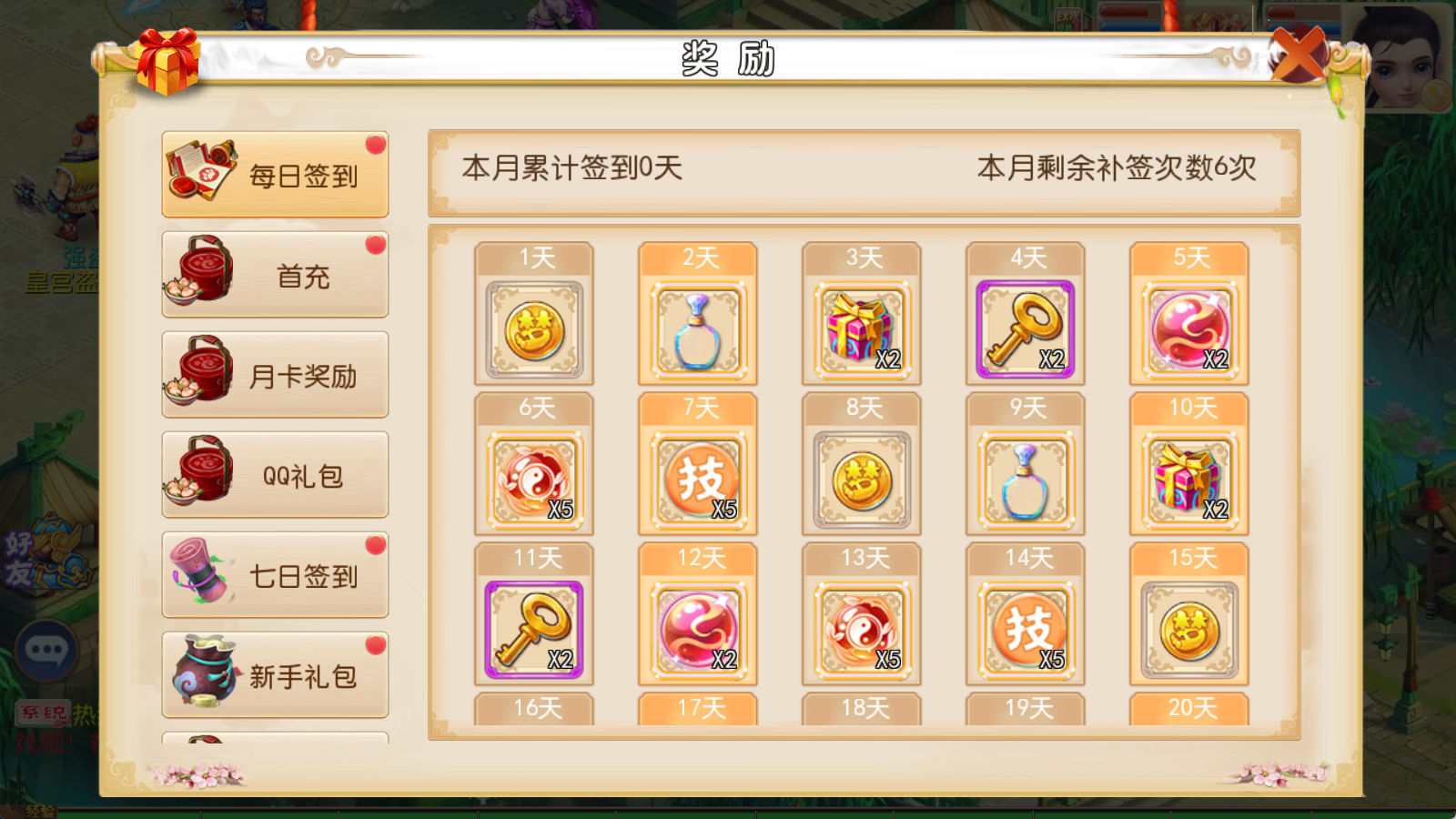Image resolution: width=1456 pixels, height=819 pixels.
Task: Select the day 15 gold coin reward
Action: click(1189, 630)
